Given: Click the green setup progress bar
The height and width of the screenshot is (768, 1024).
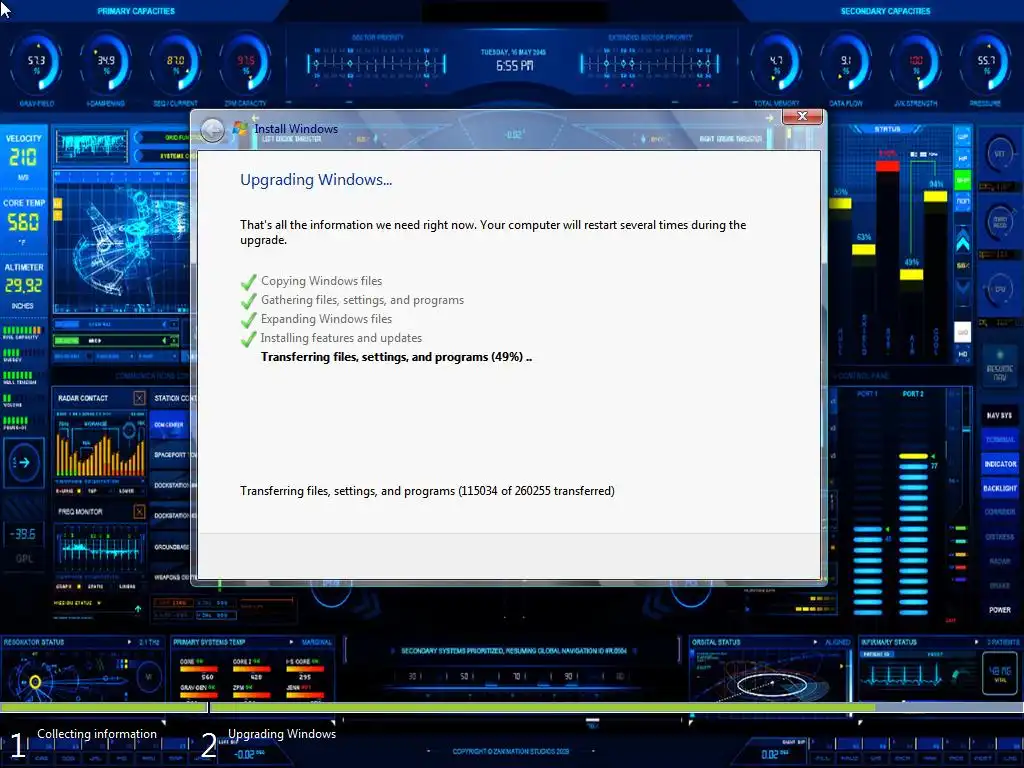Looking at the screenshot, I should 512,707.
